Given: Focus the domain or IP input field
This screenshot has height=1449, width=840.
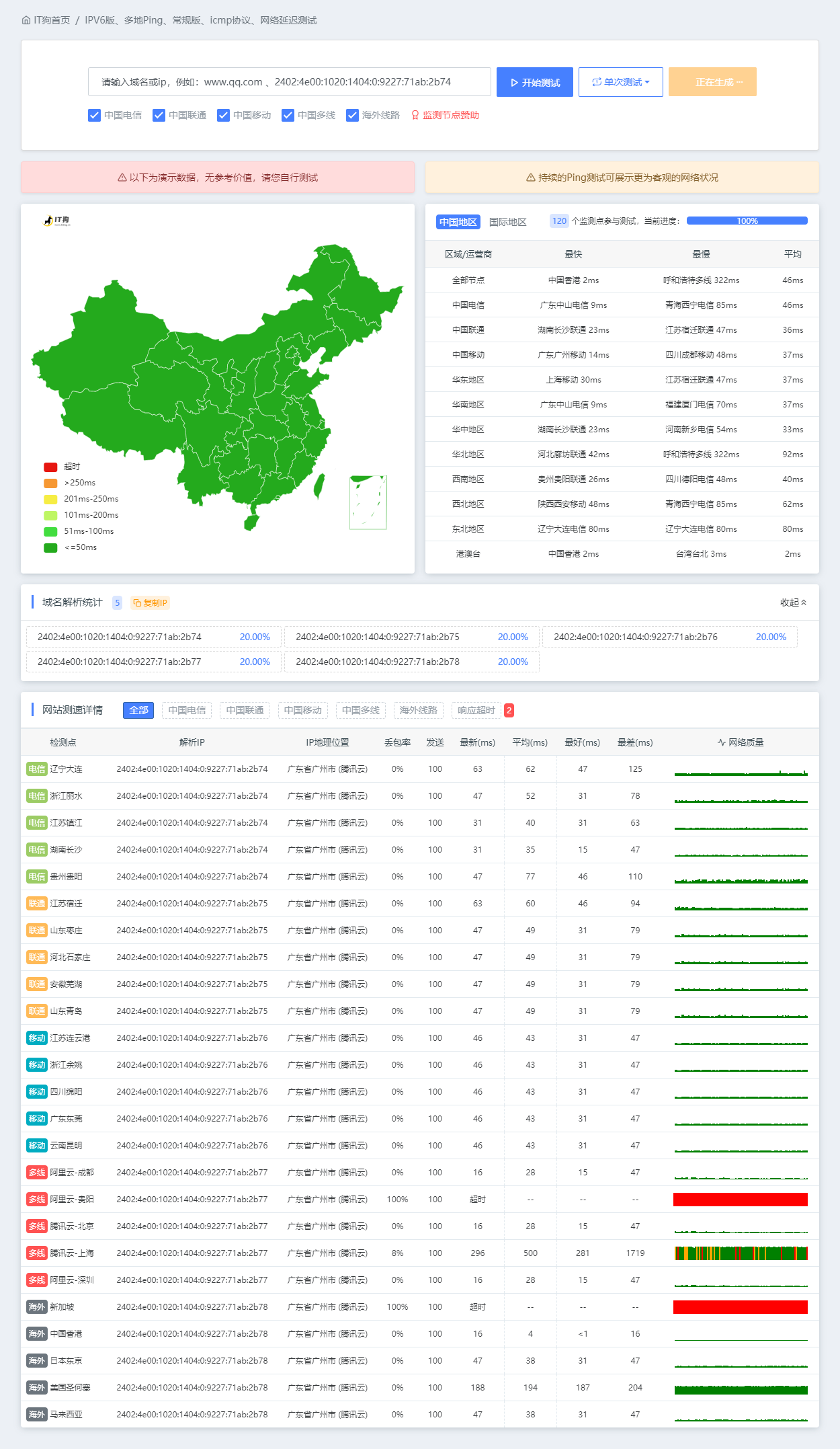Looking at the screenshot, I should click(x=289, y=82).
